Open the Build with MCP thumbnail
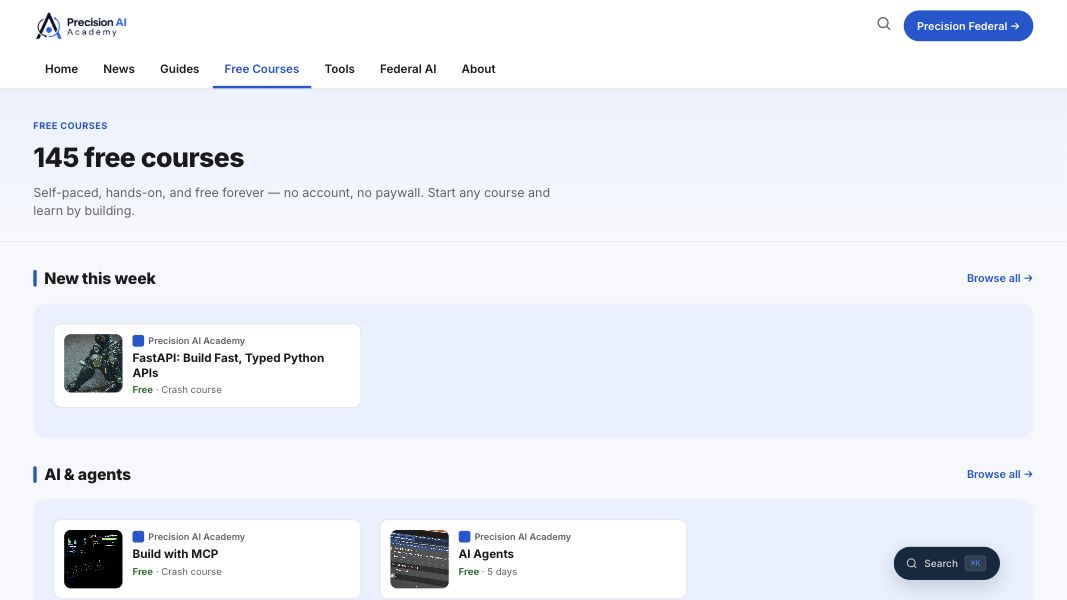Image resolution: width=1067 pixels, height=600 pixels. [93, 559]
